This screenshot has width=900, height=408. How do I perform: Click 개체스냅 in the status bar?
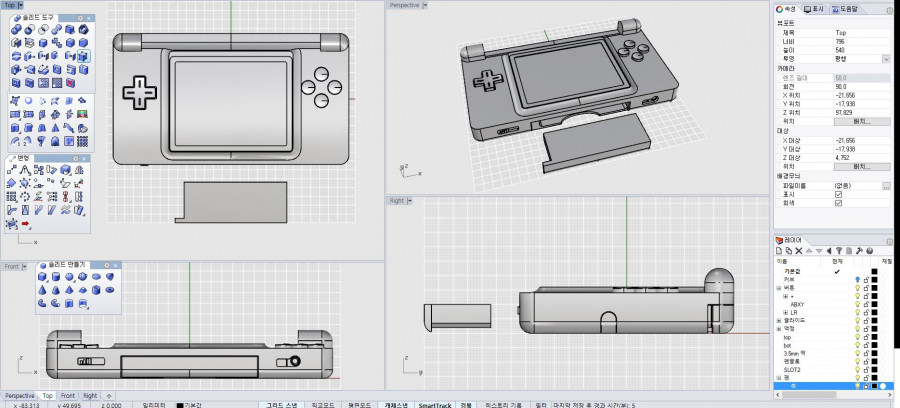click(396, 405)
